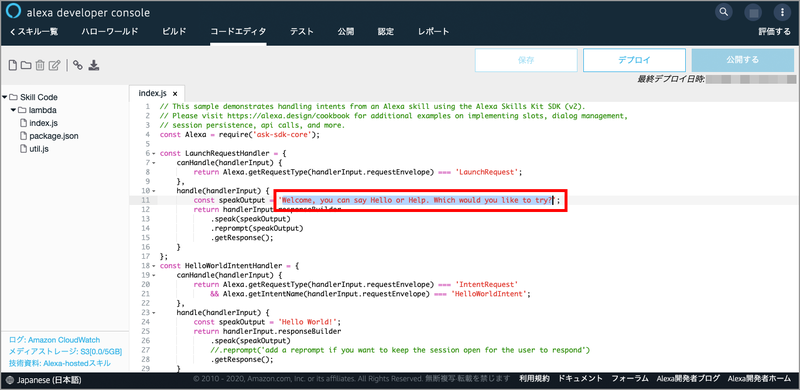Click the デプロイ button
Viewport: 800px width, 390px height.
coord(634,60)
